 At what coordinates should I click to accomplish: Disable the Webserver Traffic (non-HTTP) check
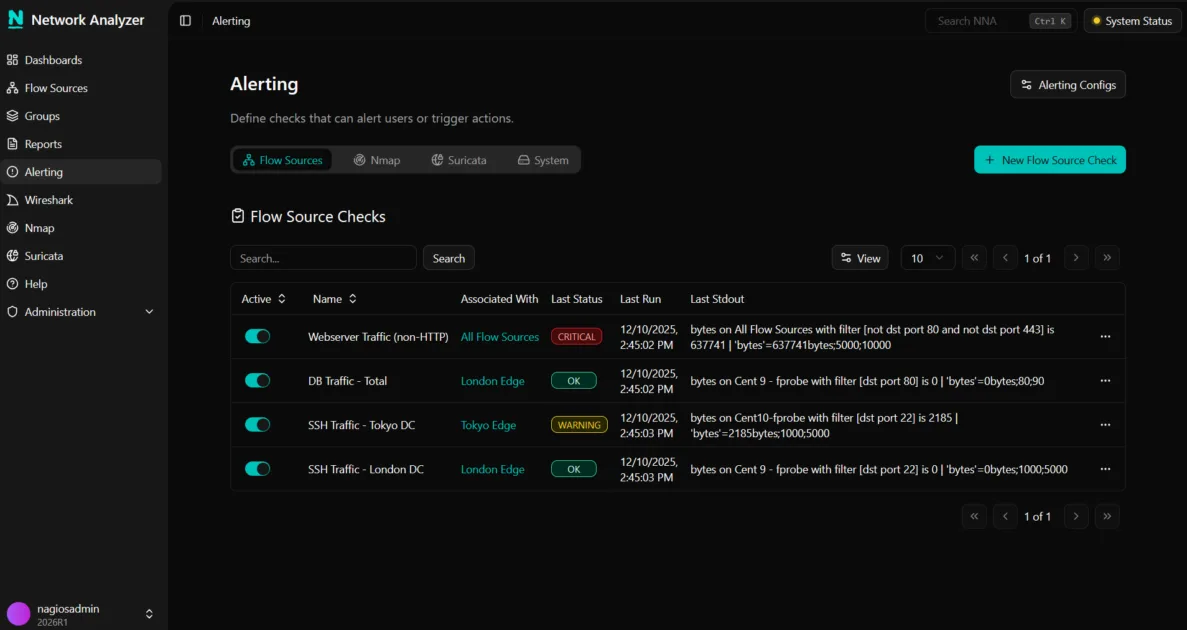(257, 336)
